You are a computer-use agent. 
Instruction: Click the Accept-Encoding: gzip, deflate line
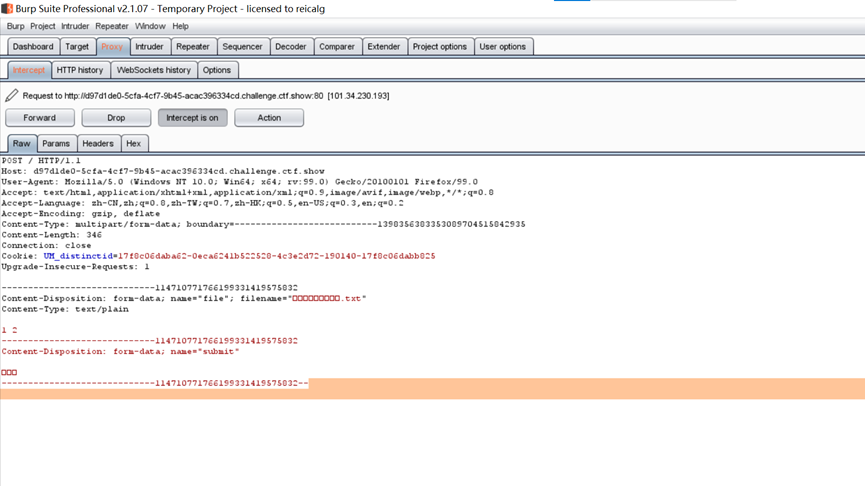(81, 213)
